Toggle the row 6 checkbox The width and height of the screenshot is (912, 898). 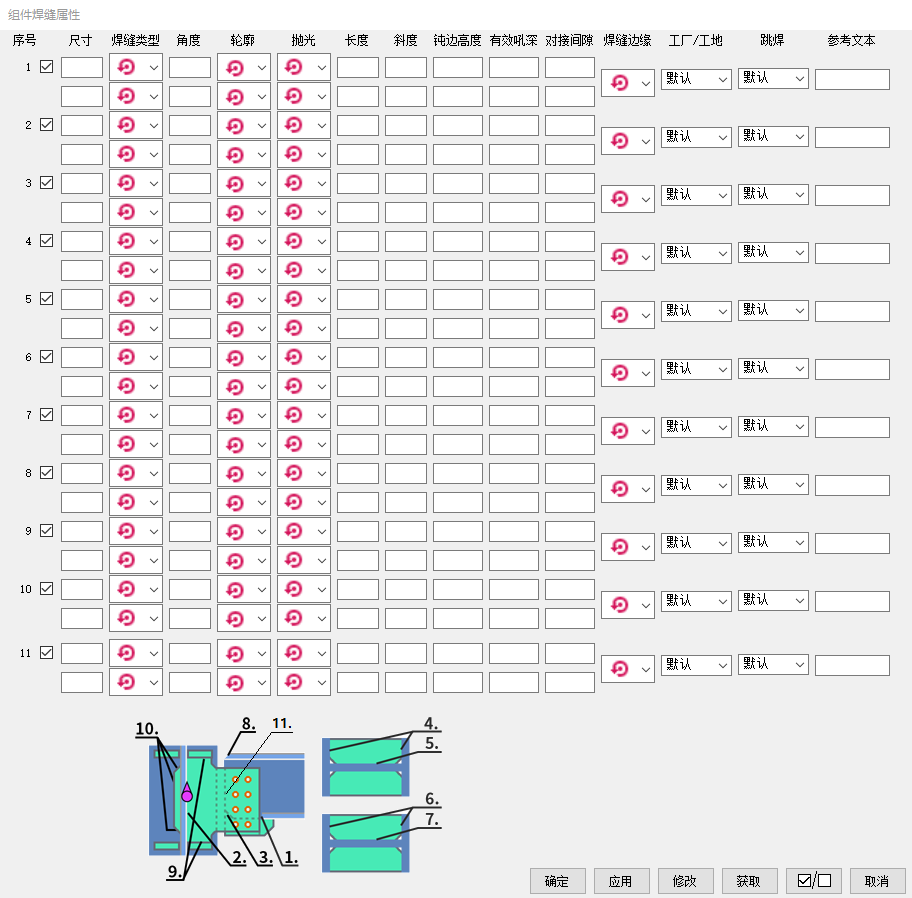pyautogui.click(x=46, y=357)
